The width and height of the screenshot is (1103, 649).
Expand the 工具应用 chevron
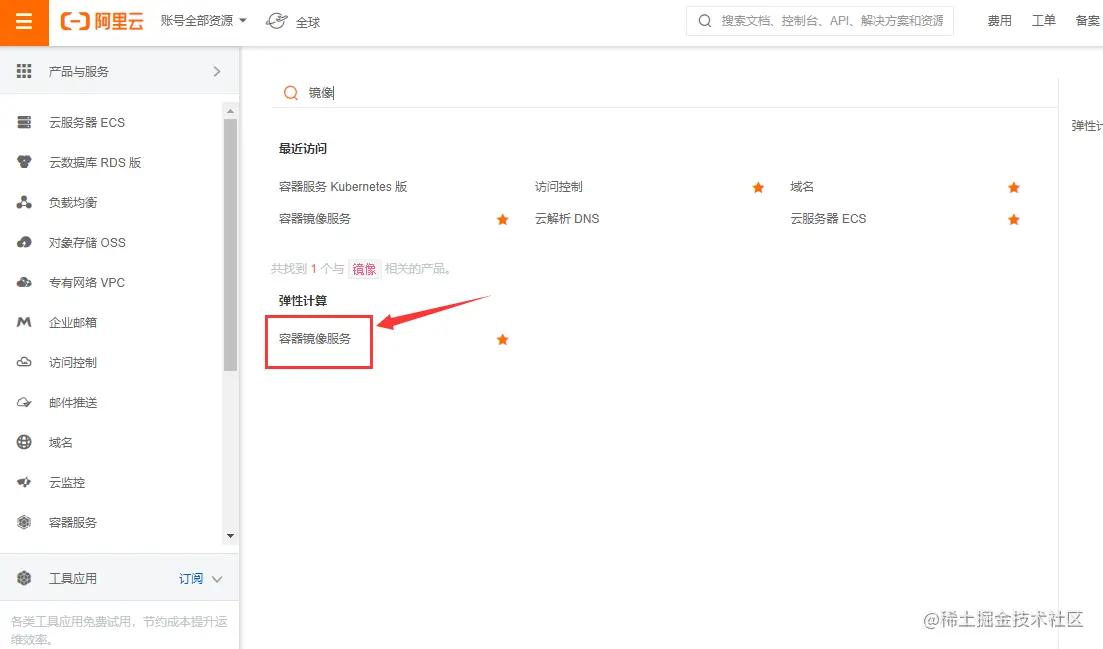click(x=217, y=579)
